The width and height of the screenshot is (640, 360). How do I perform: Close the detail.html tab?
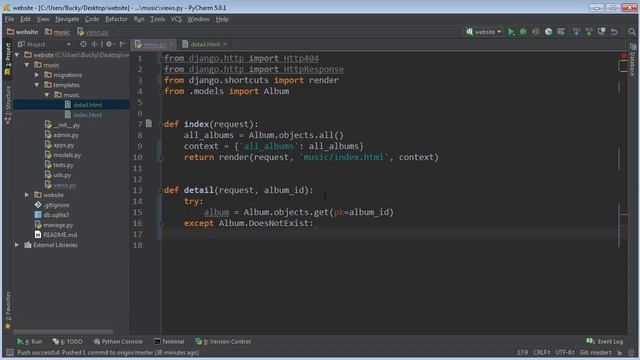(225, 44)
